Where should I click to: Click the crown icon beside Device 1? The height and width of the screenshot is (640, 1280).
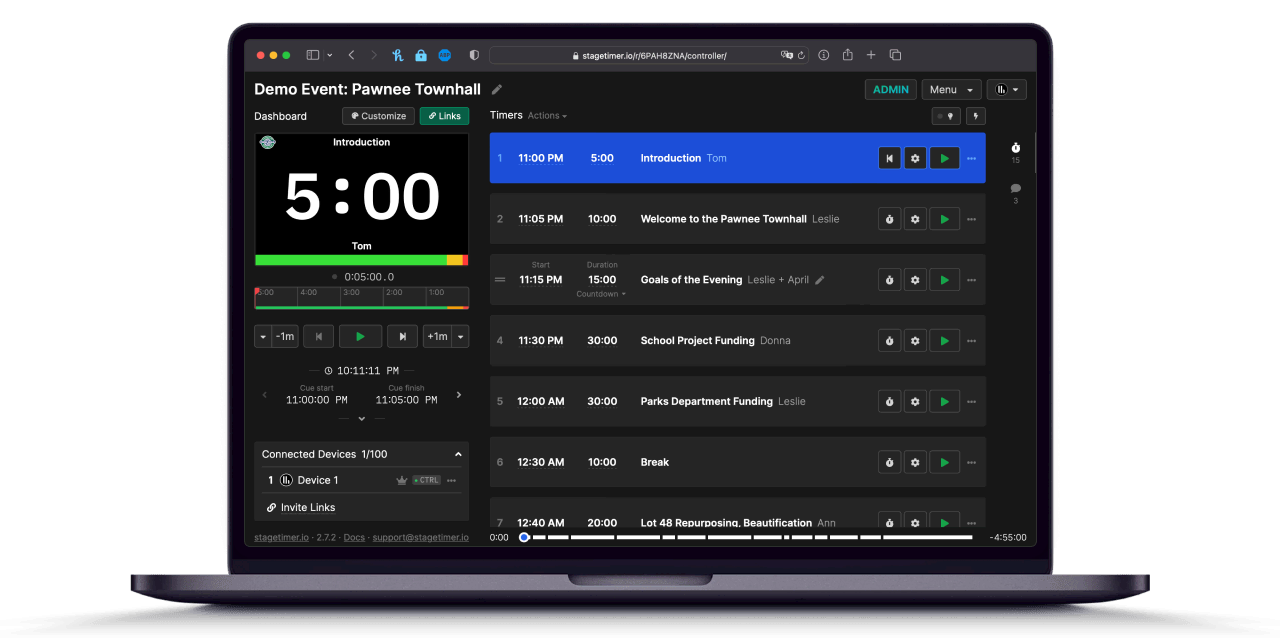(400, 480)
